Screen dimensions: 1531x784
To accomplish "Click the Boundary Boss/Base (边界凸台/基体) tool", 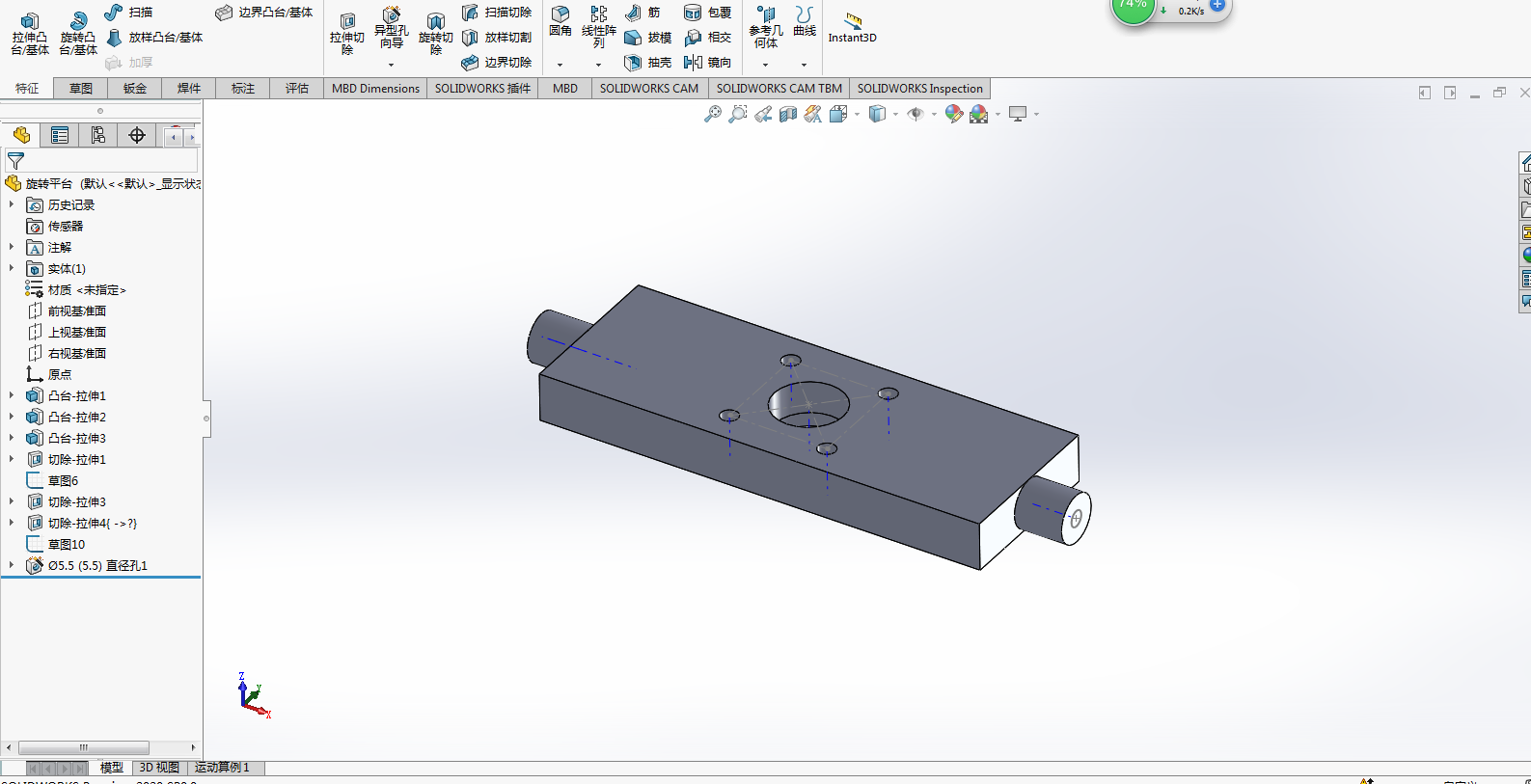I will (x=263, y=12).
